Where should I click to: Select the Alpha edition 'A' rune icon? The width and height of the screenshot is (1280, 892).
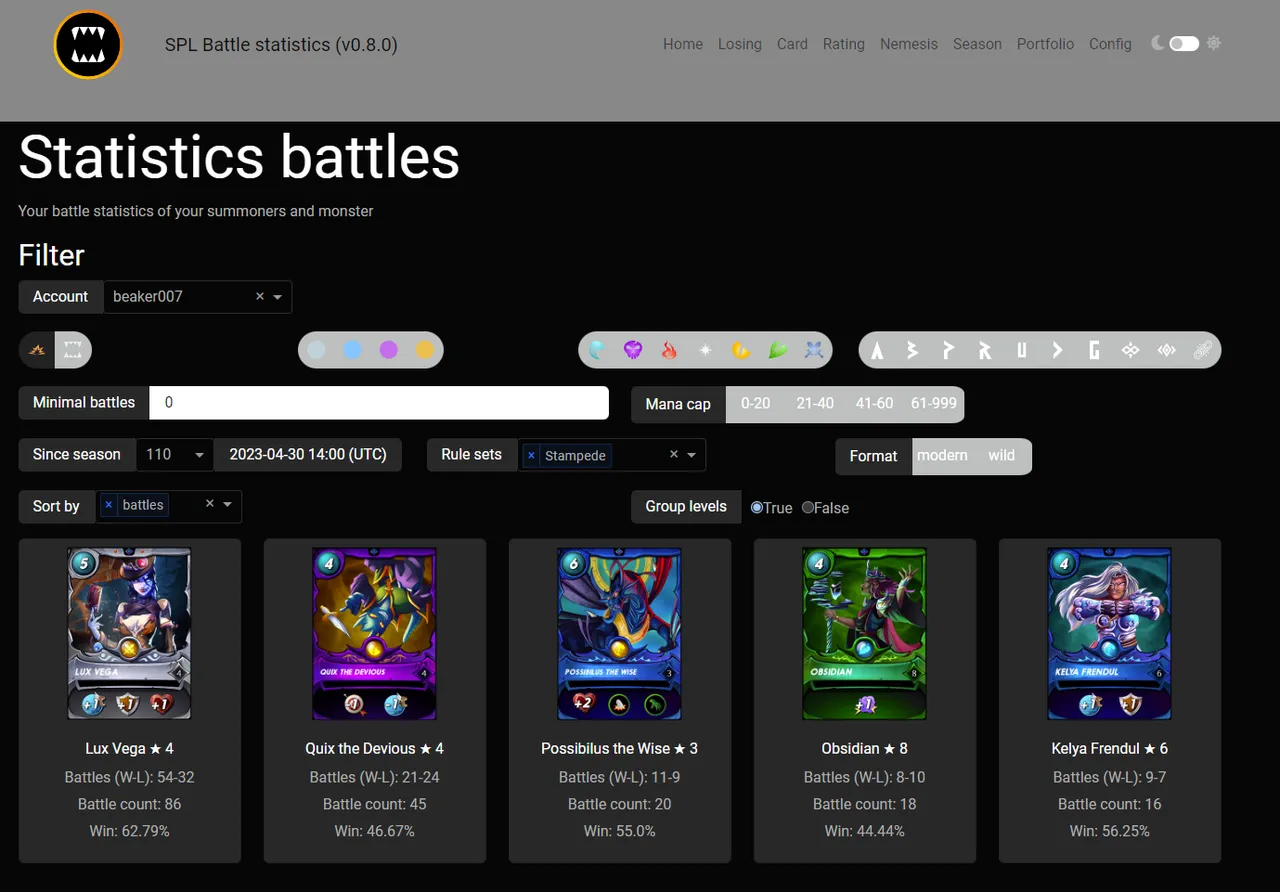click(877, 350)
